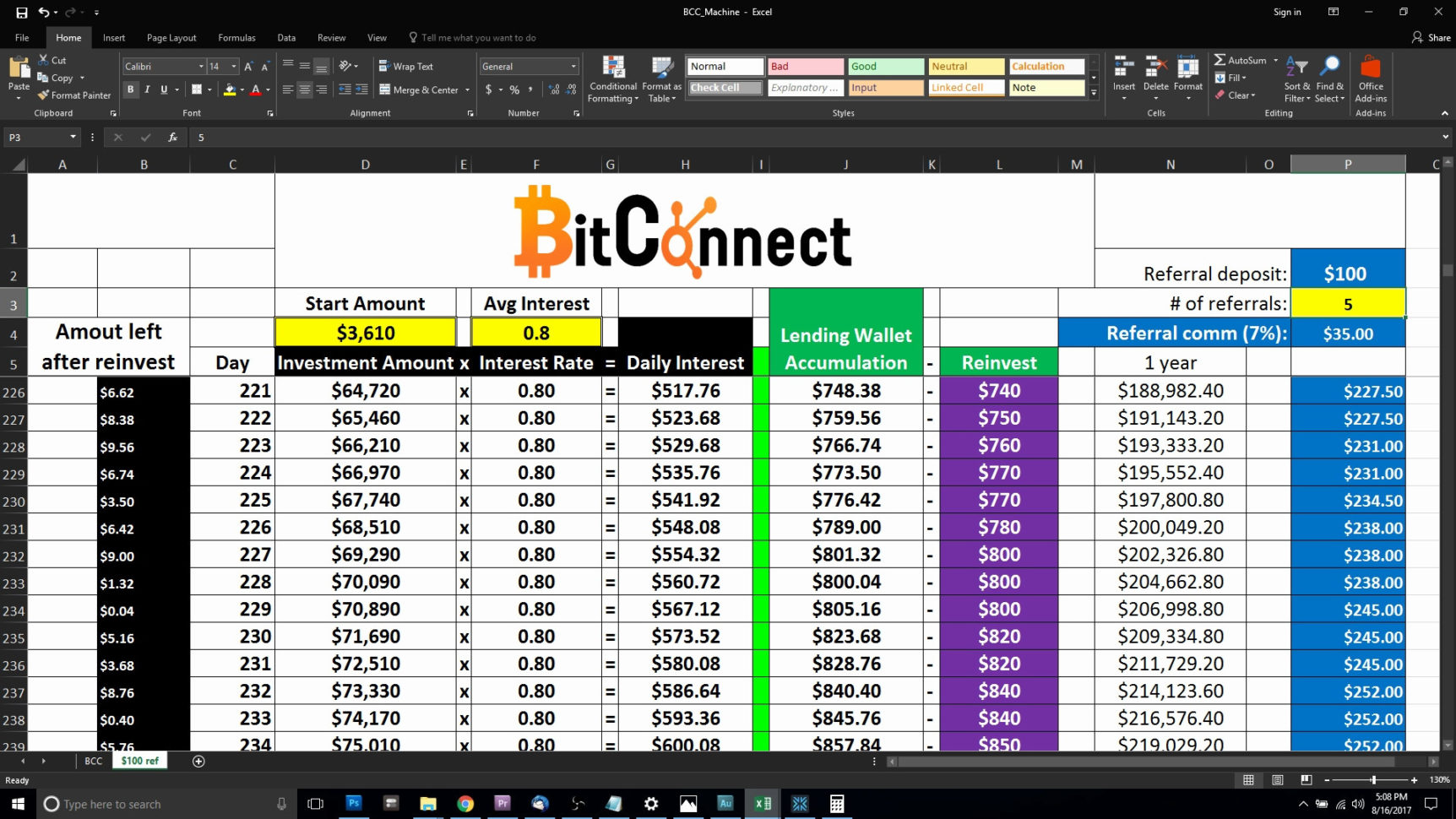1456x819 pixels.
Task: Switch to the Formulas ribbon tab
Action: point(236,37)
